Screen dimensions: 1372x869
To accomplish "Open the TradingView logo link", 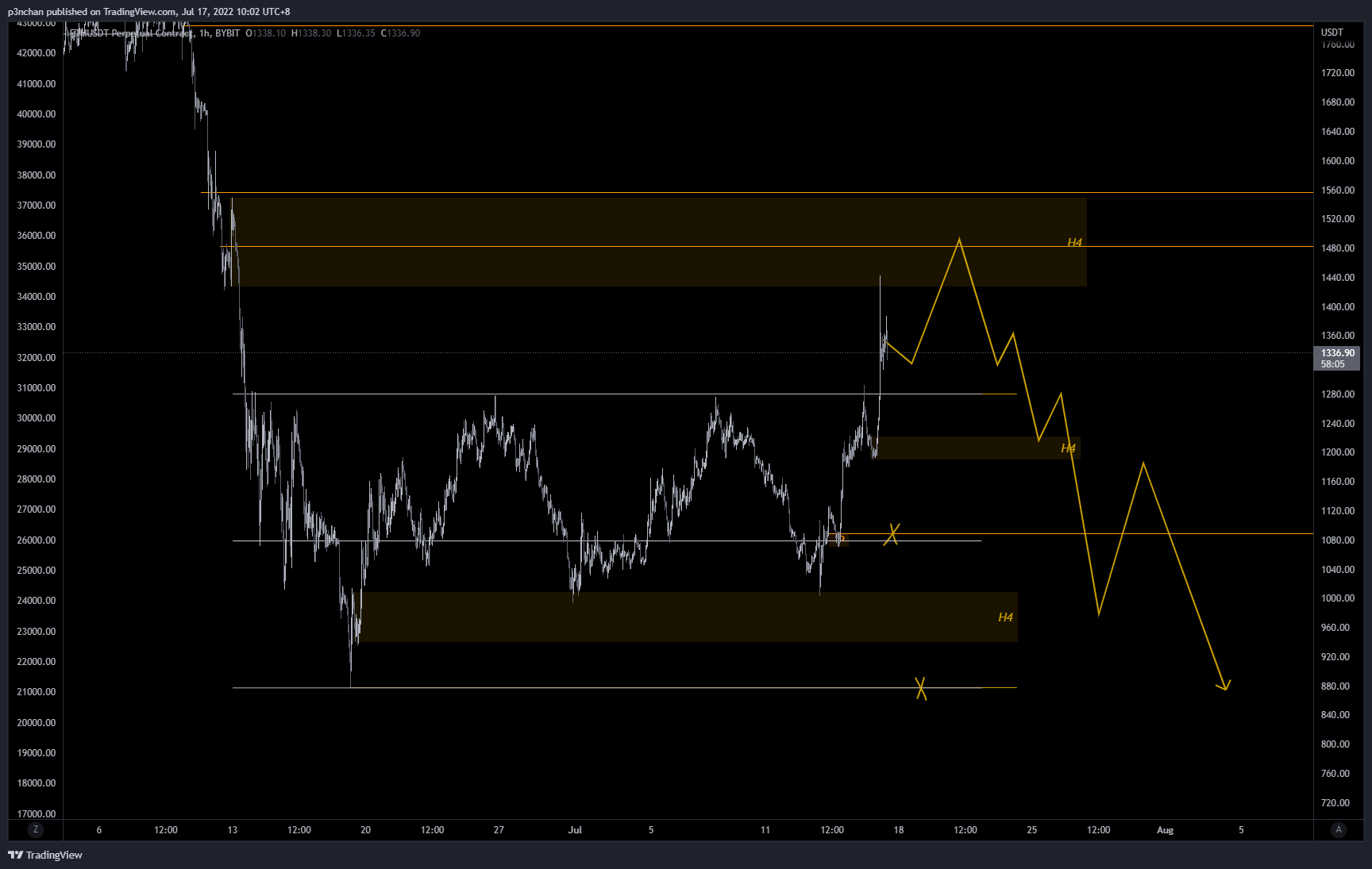I will tap(45, 855).
